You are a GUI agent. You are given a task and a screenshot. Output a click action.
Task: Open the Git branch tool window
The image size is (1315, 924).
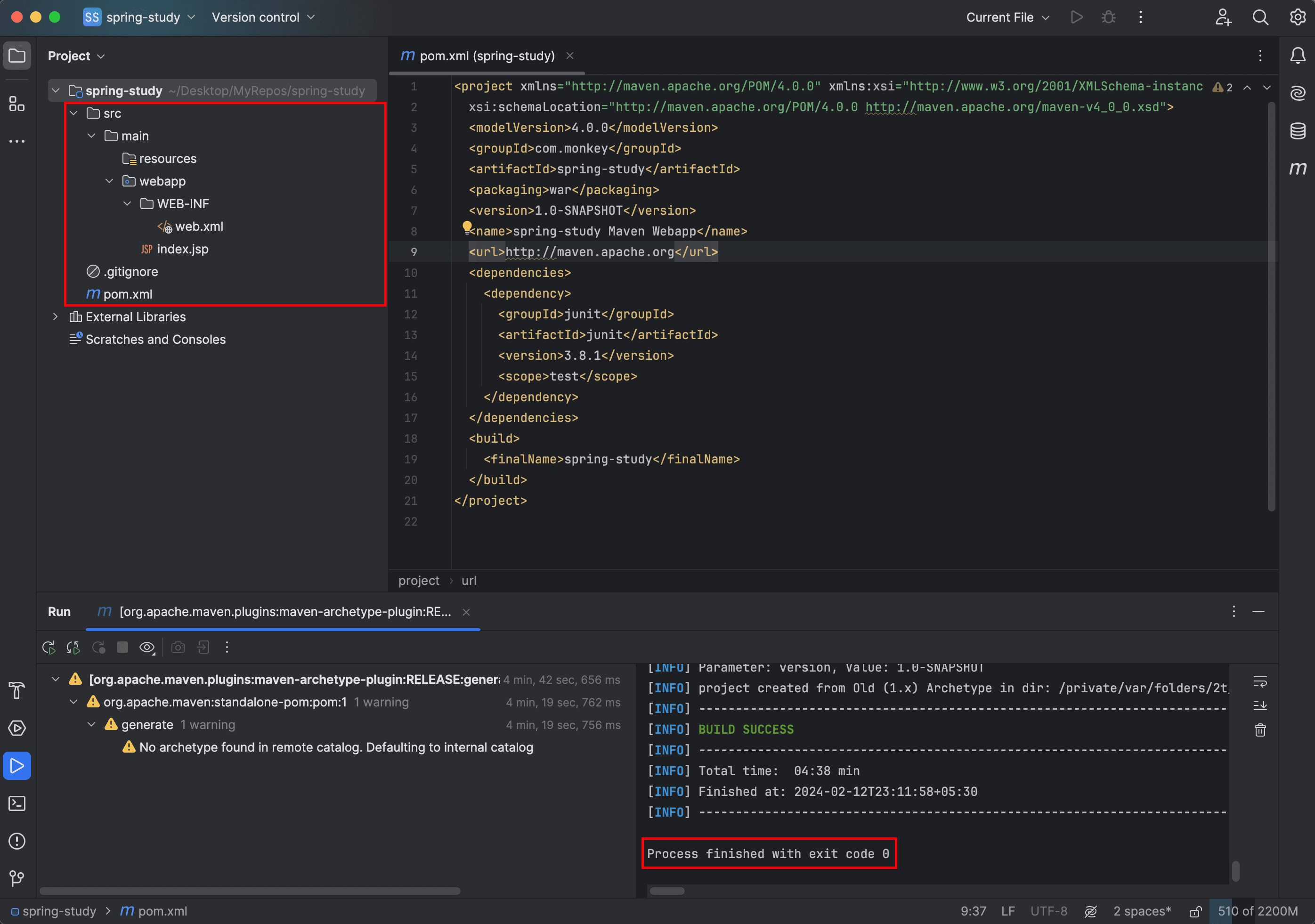coord(17,878)
